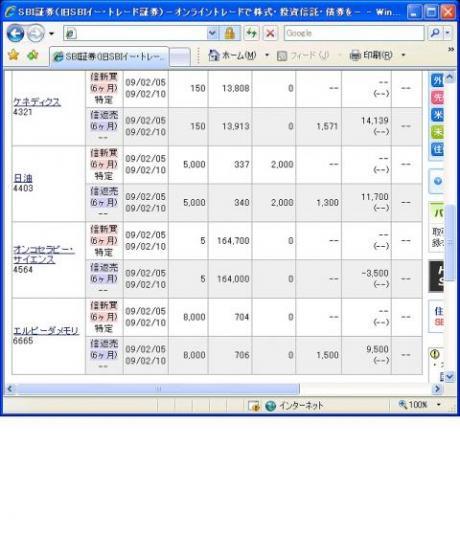Screen dimensions: 460x533
Task: Click the 6665 stock code text
Action: pyautogui.click(x=23, y=341)
